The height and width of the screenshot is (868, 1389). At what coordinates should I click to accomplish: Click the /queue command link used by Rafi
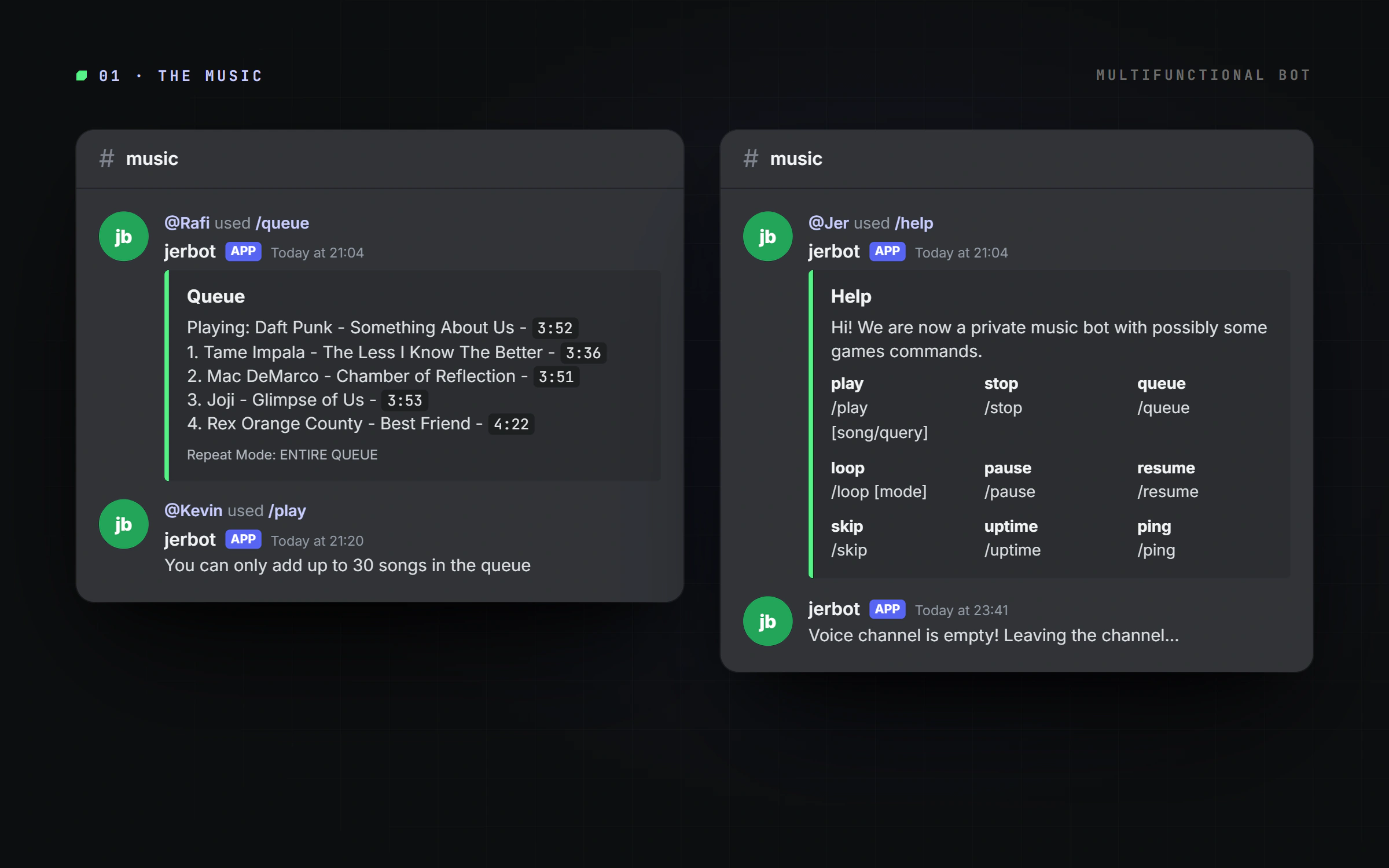click(x=282, y=223)
